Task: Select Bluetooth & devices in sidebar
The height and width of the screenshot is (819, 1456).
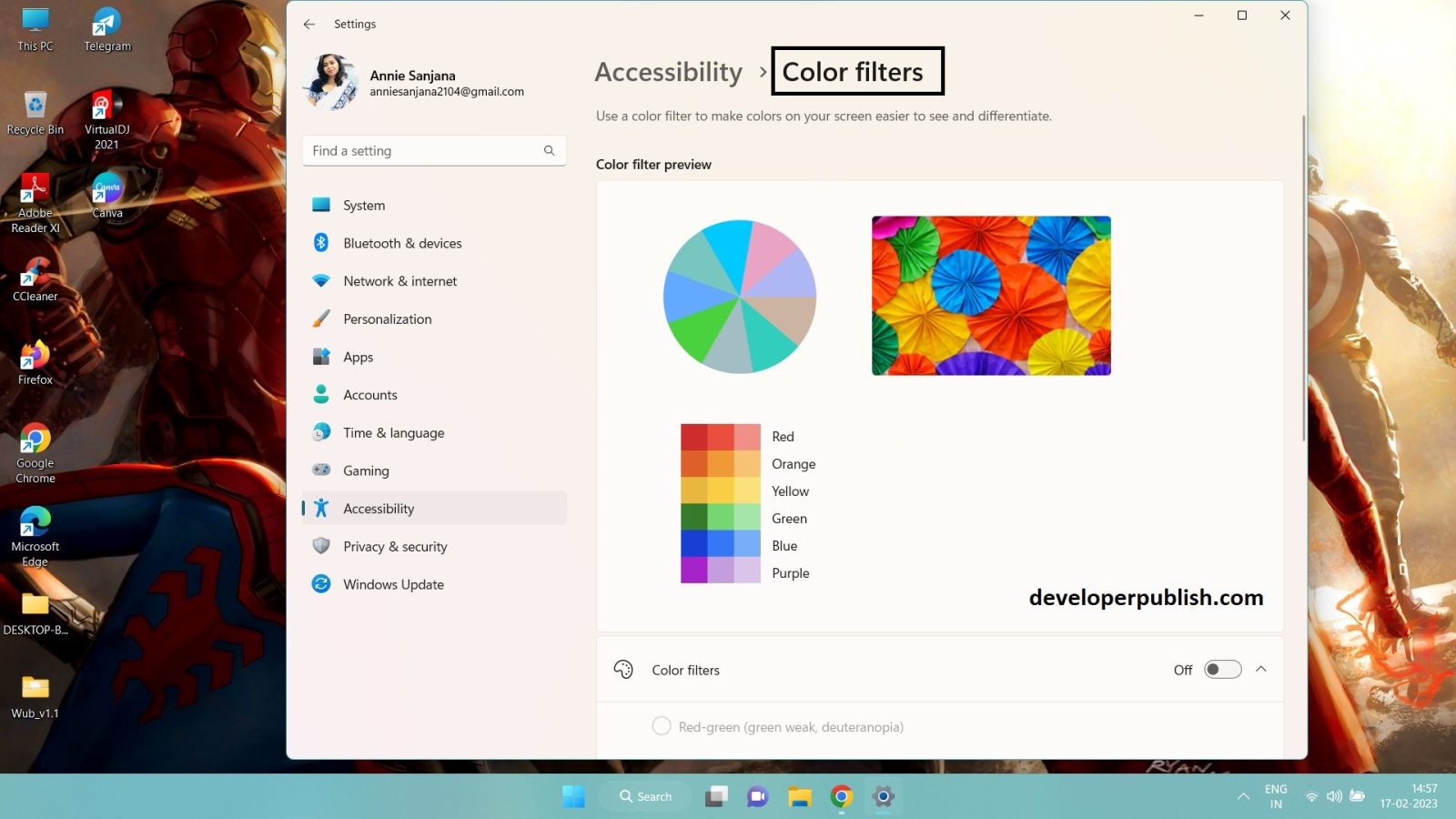Action: (x=401, y=243)
